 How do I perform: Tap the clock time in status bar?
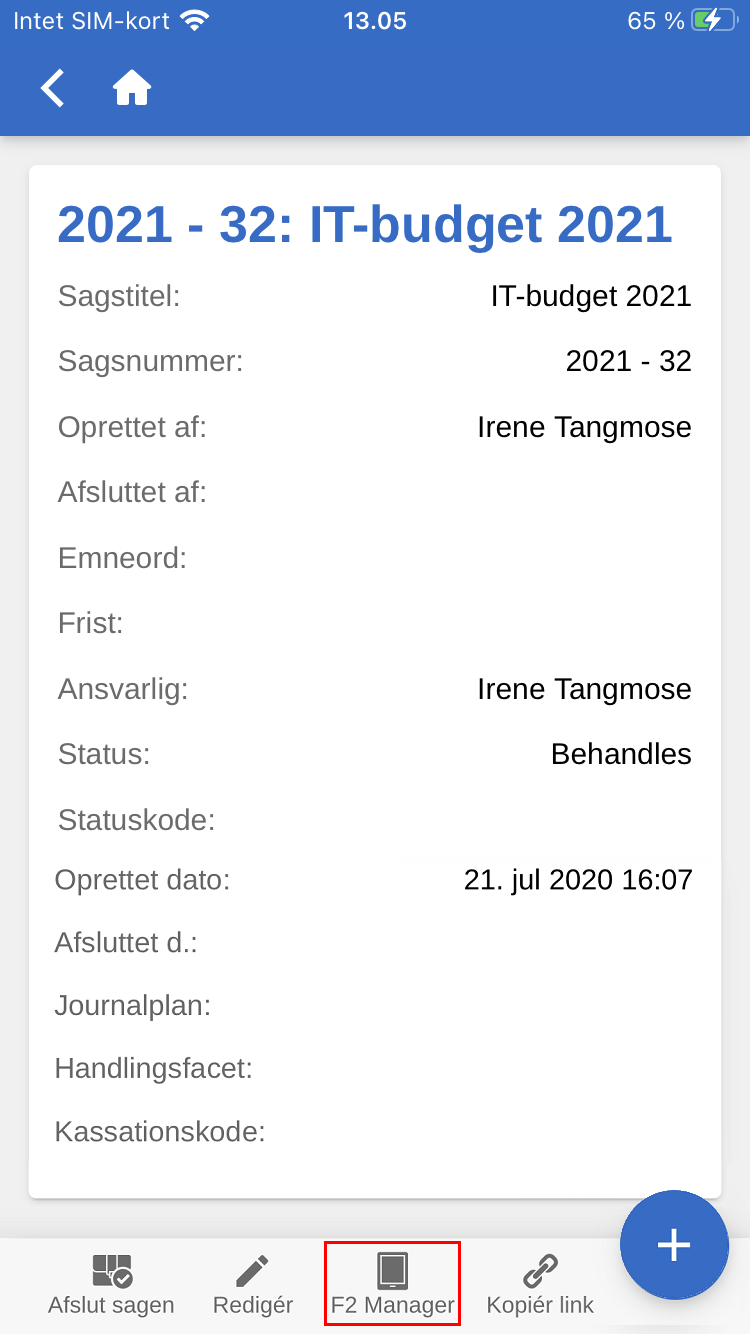(x=375, y=21)
